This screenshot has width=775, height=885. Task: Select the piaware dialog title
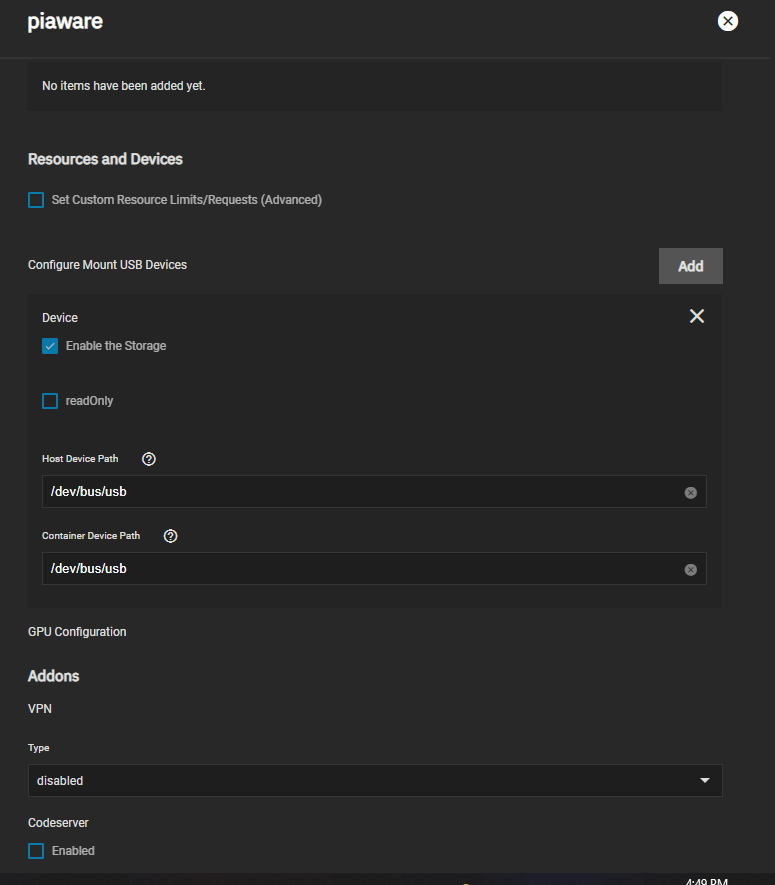tap(65, 21)
